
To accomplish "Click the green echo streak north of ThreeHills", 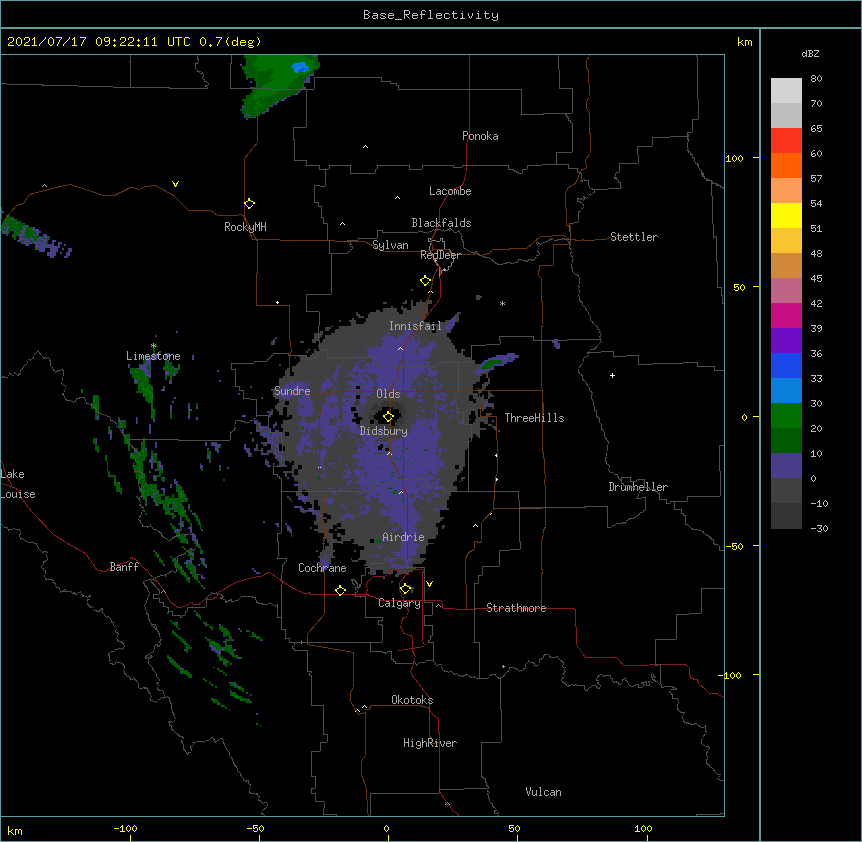I will [498, 362].
